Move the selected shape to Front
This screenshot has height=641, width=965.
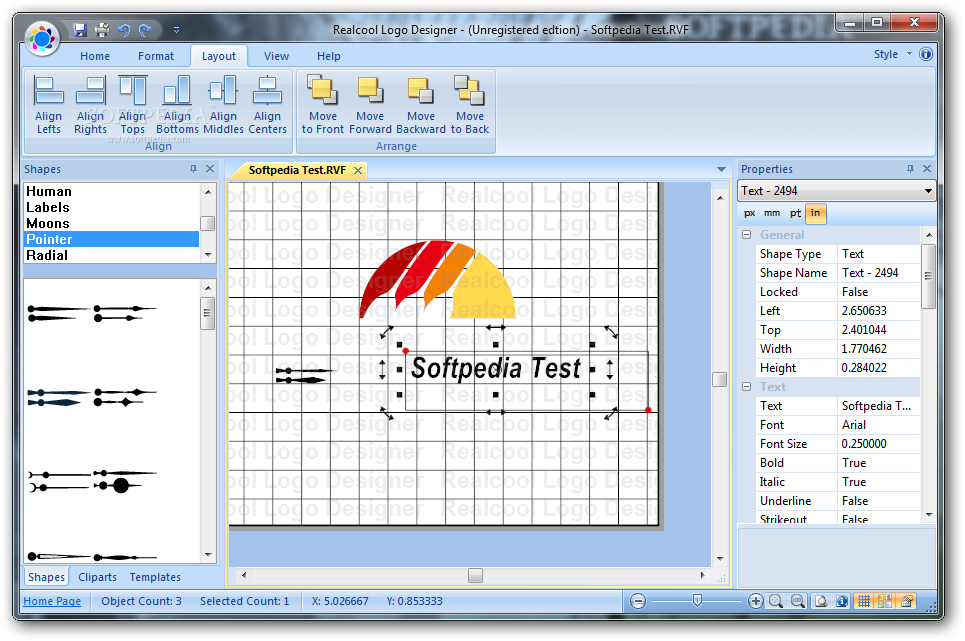pyautogui.click(x=322, y=105)
